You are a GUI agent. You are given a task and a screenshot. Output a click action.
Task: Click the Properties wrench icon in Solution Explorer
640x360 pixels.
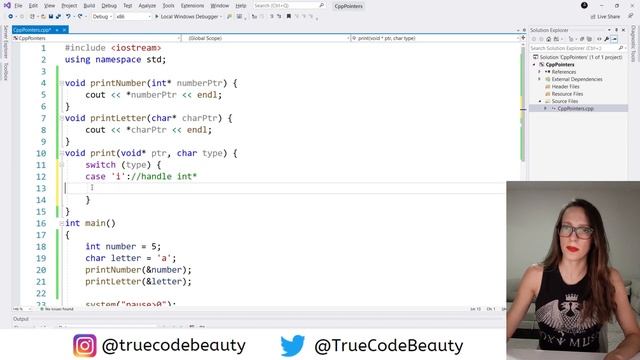pos(607,39)
